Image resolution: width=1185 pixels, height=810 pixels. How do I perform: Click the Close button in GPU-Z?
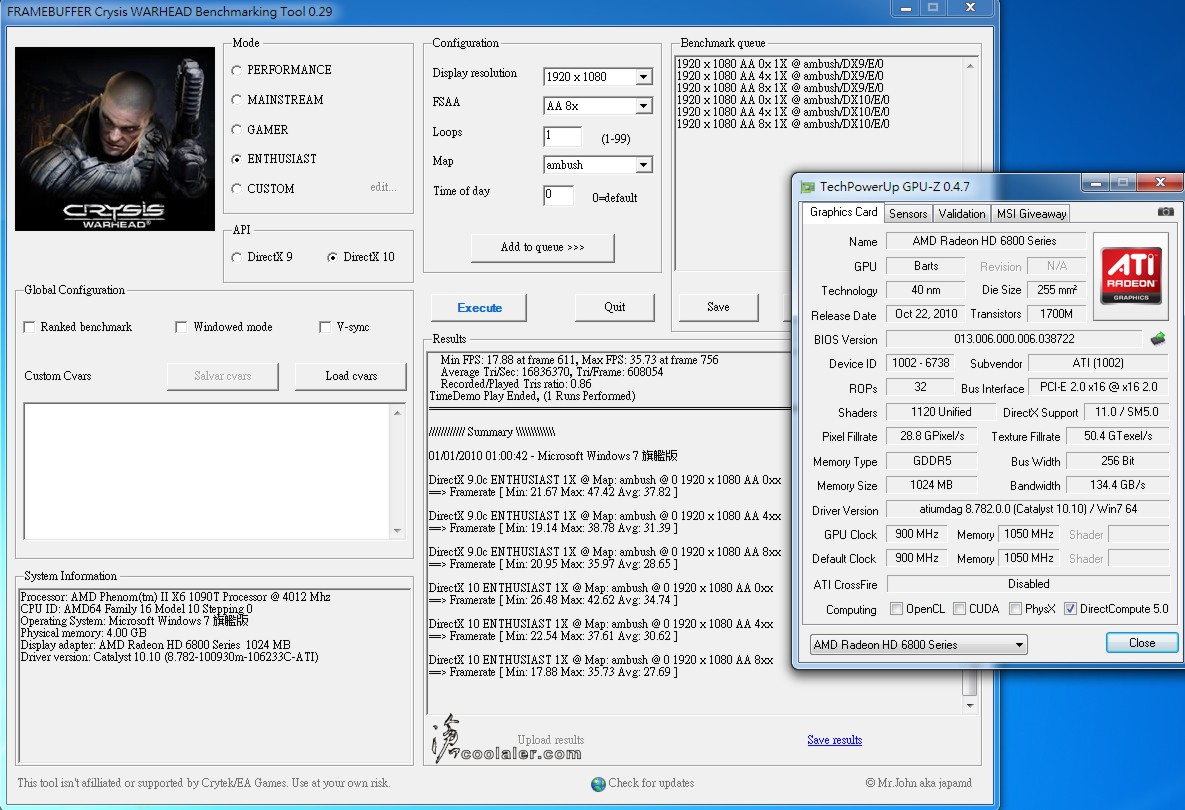click(1142, 643)
